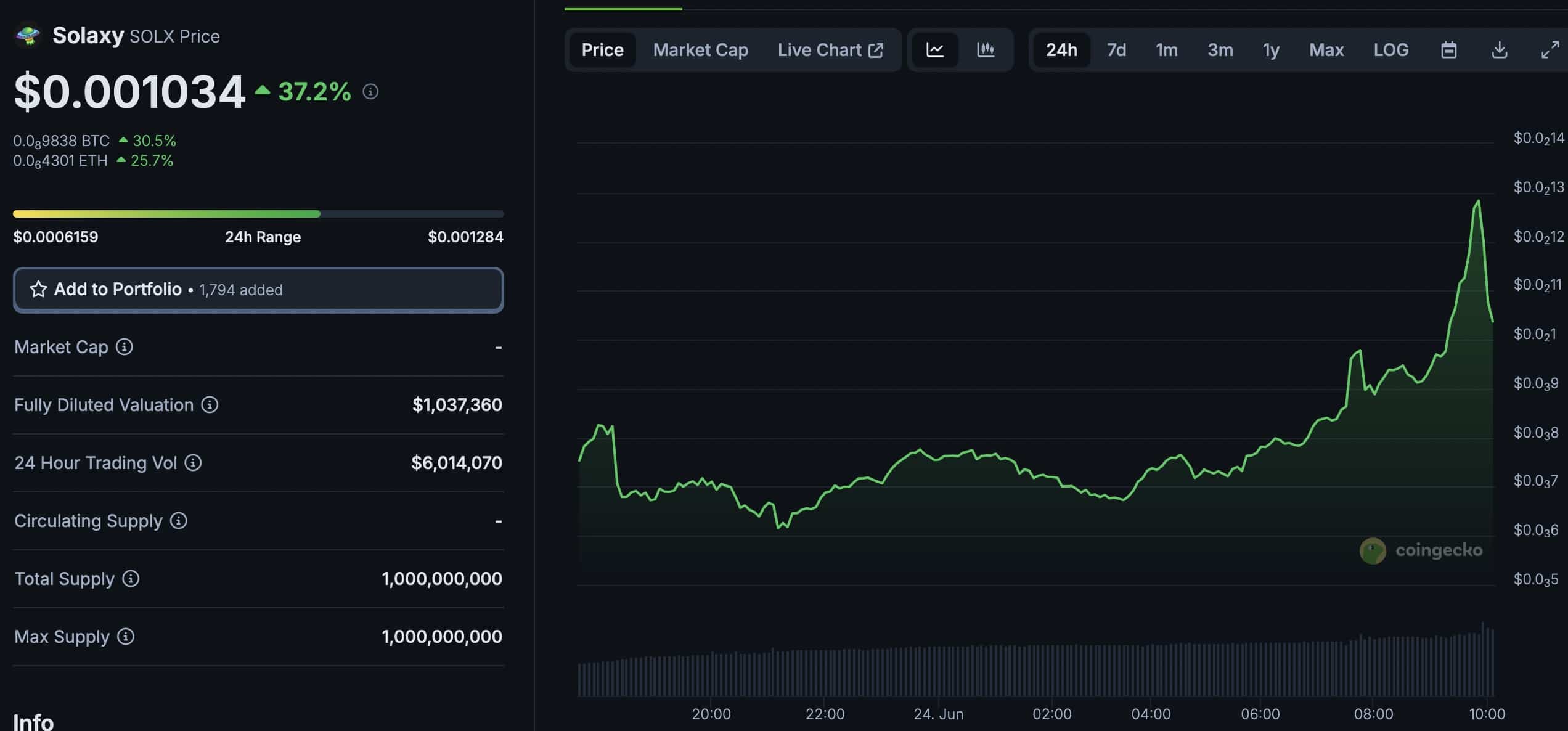This screenshot has height=731, width=1568.
Task: Switch to the line chart view icon
Action: tap(935, 50)
